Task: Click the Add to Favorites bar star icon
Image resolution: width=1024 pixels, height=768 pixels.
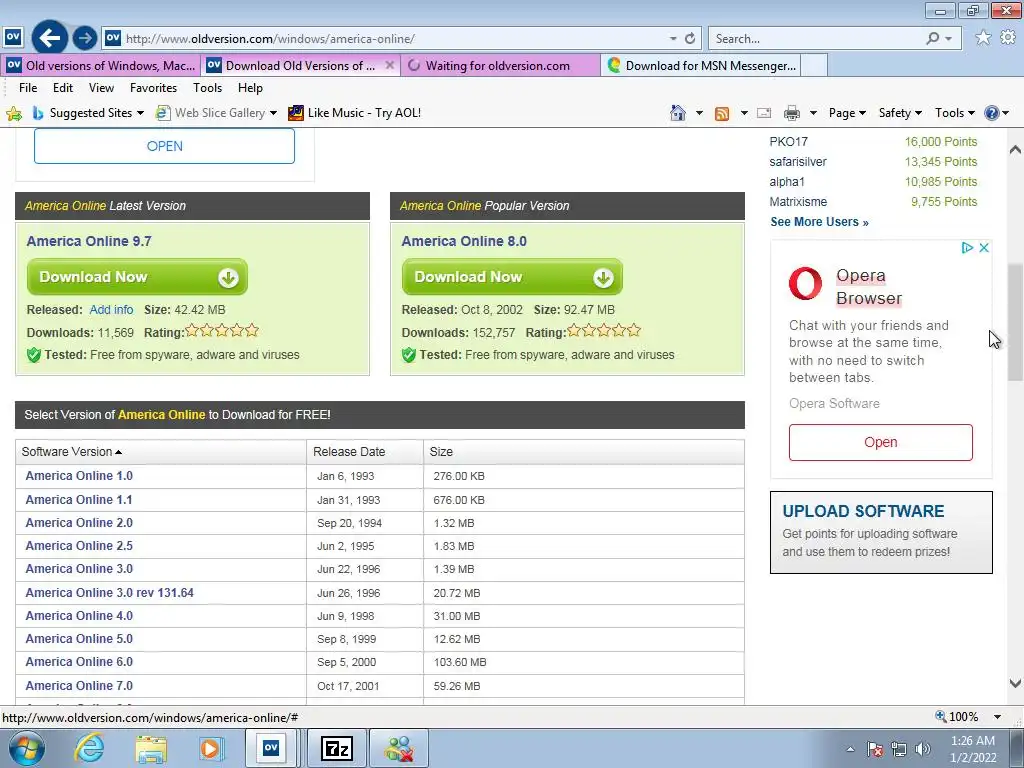Action: click(14, 113)
